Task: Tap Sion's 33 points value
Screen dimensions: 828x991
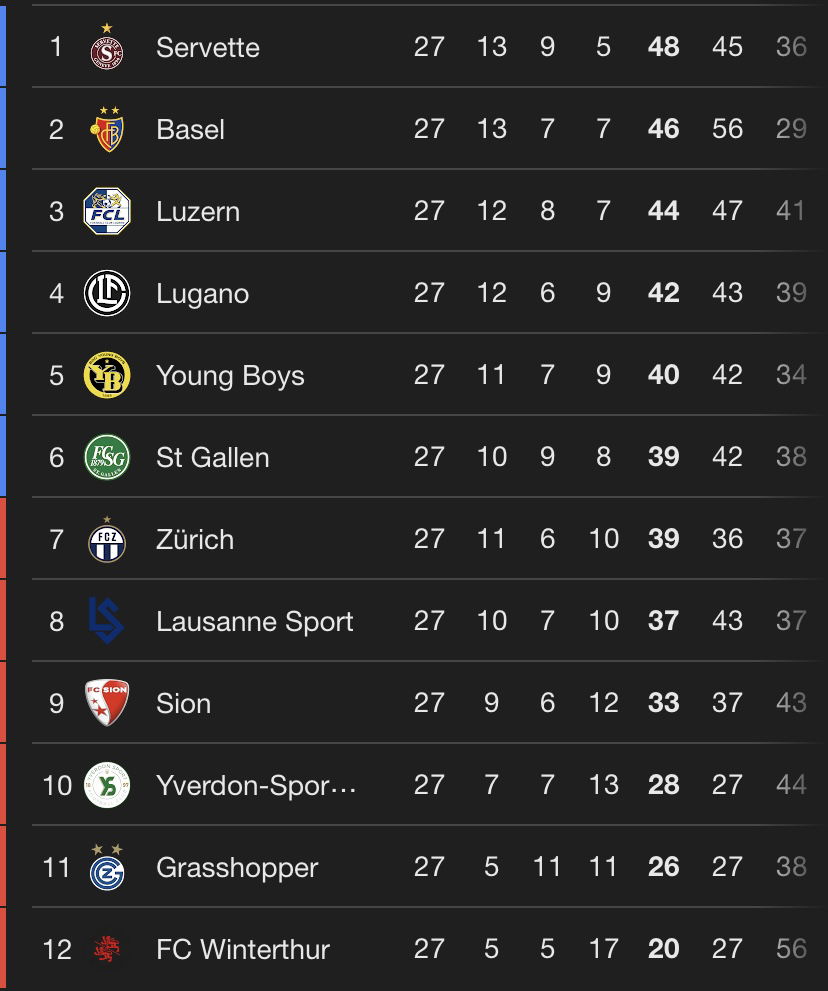Action: pos(663,703)
